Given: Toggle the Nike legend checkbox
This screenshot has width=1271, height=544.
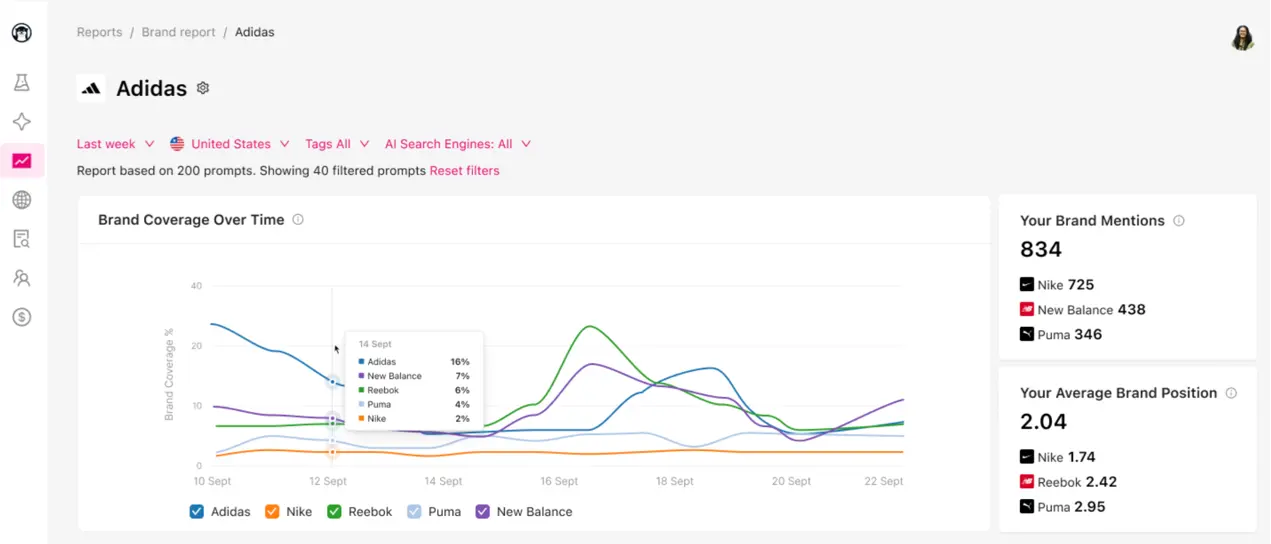Looking at the screenshot, I should pyautogui.click(x=272, y=512).
